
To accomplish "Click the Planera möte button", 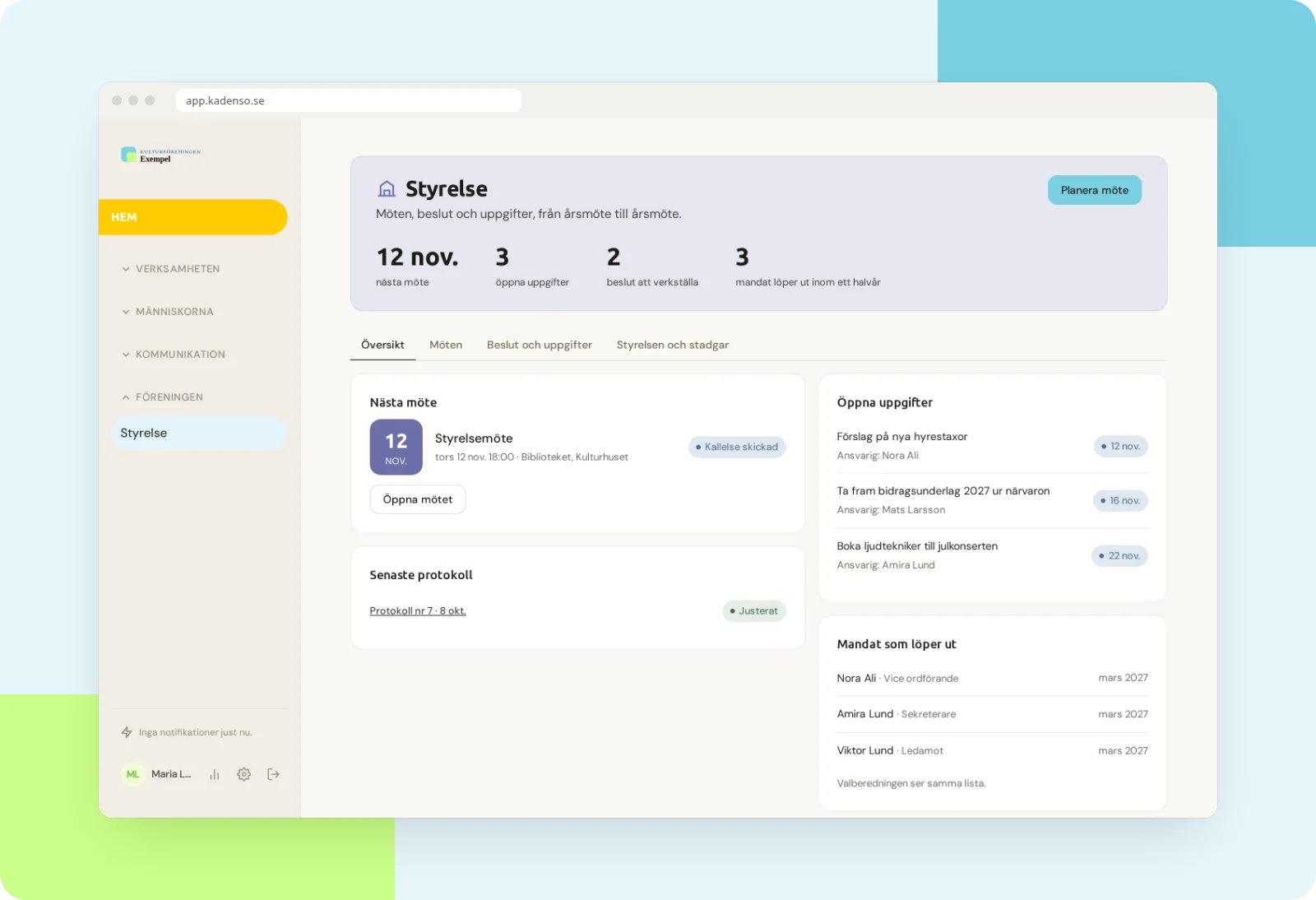I will point(1095,190).
